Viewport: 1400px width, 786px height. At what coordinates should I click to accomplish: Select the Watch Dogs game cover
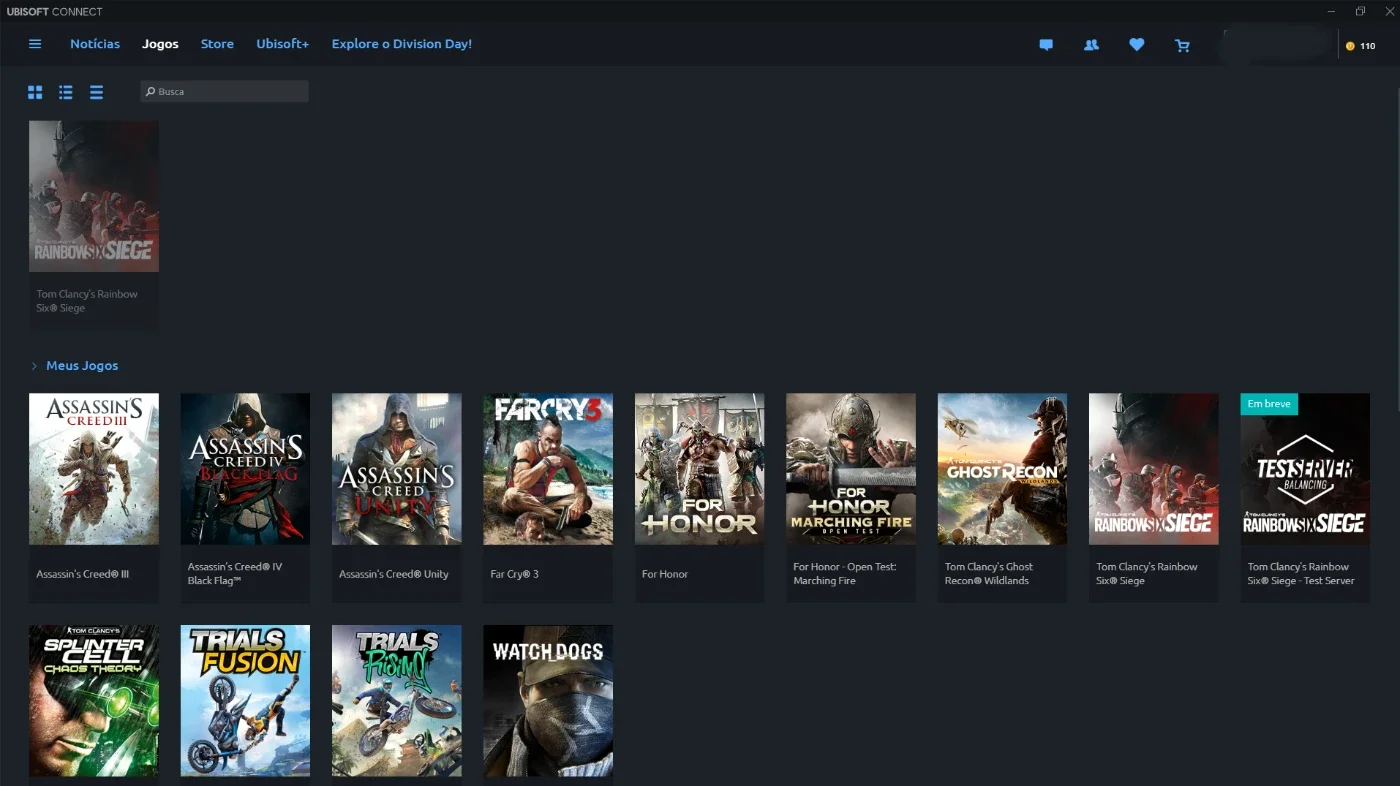[548, 701]
